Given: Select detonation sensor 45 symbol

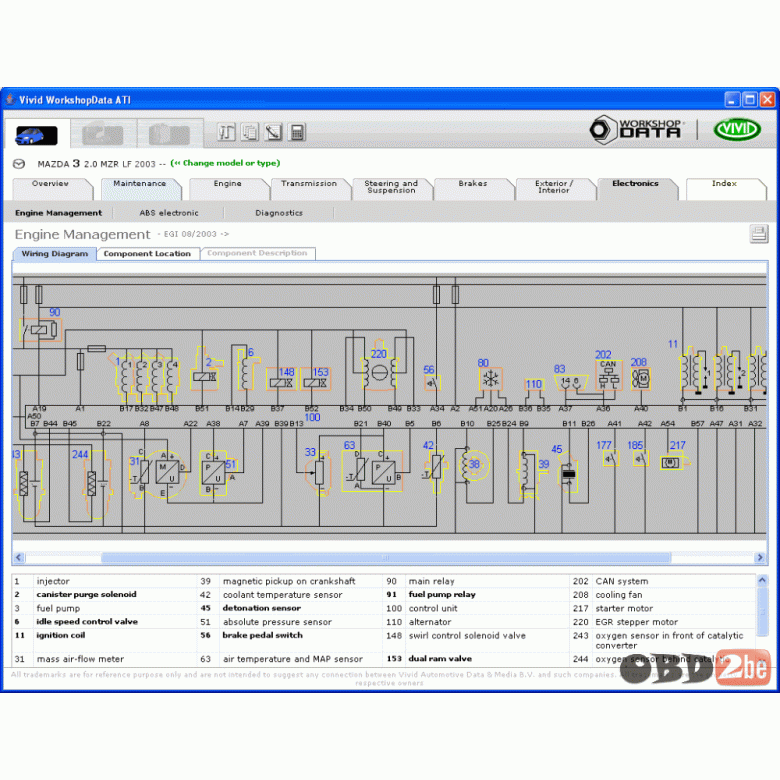Looking at the screenshot, I should (x=569, y=475).
